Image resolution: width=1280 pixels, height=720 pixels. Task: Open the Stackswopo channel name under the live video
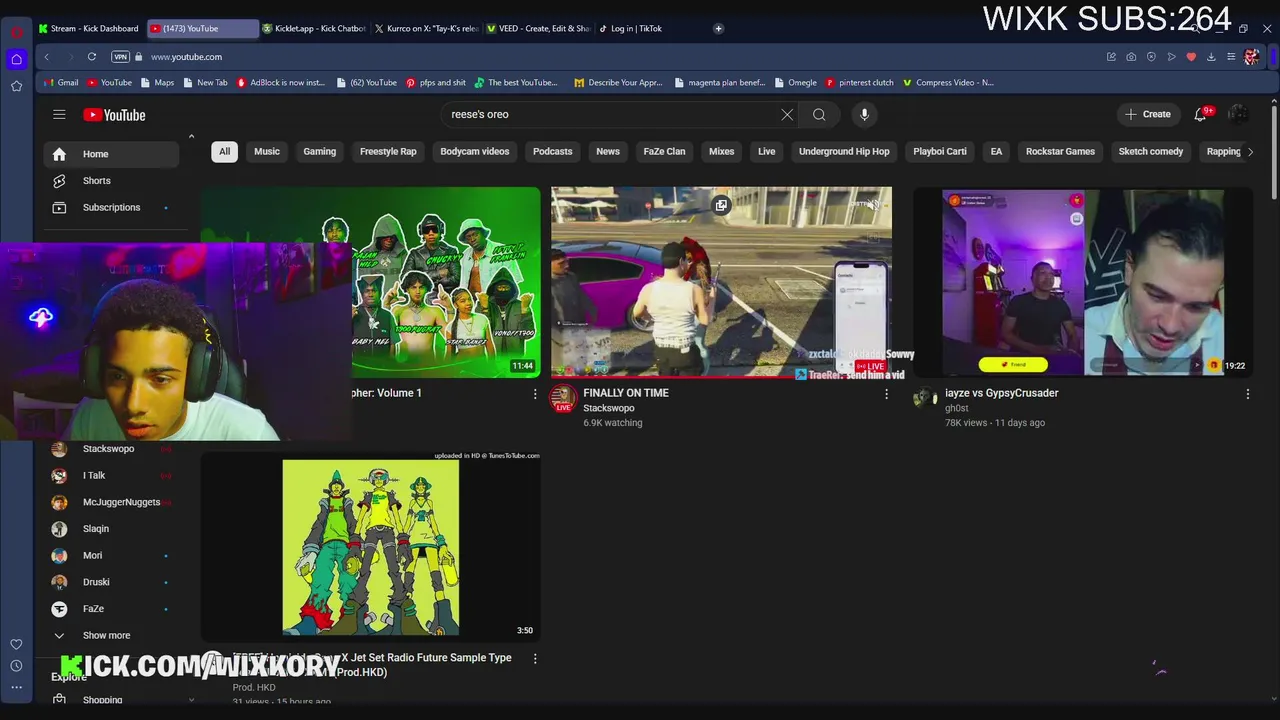click(x=609, y=408)
